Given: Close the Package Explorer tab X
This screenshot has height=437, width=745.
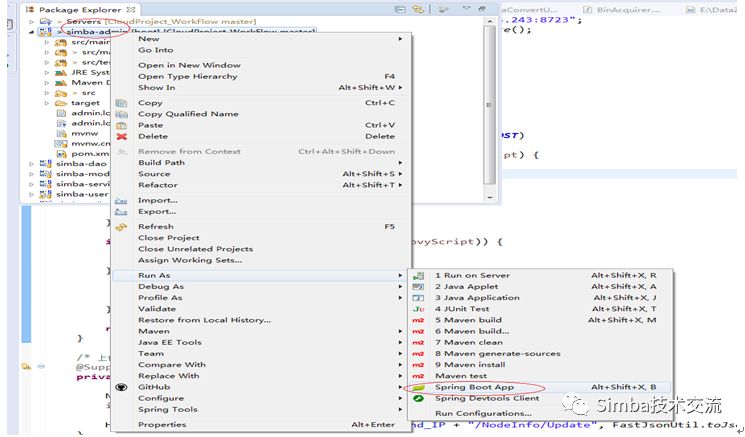Looking at the screenshot, I should coord(132,10).
